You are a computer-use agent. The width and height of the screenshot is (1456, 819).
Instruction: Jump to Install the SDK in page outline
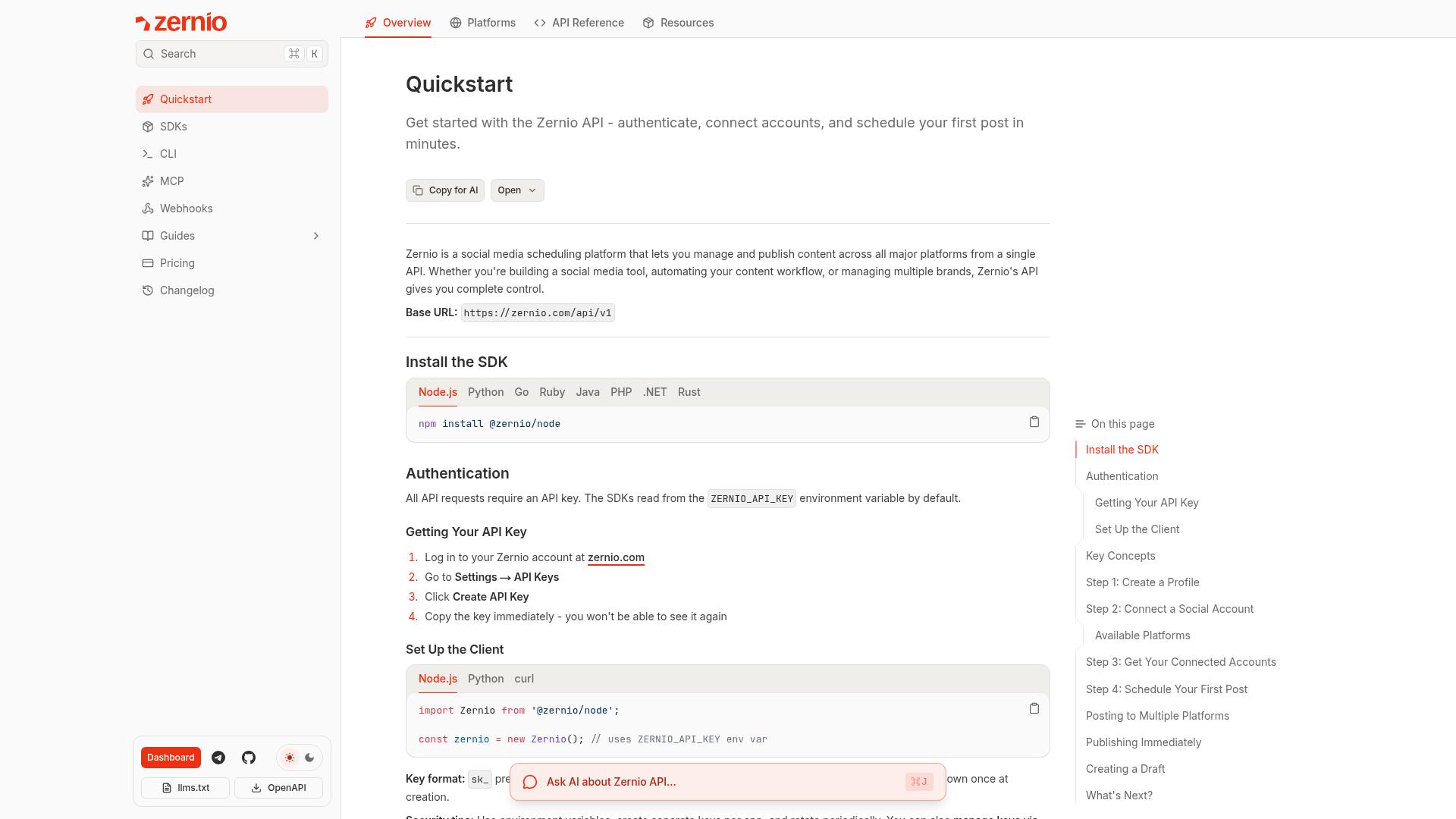coord(1122,450)
